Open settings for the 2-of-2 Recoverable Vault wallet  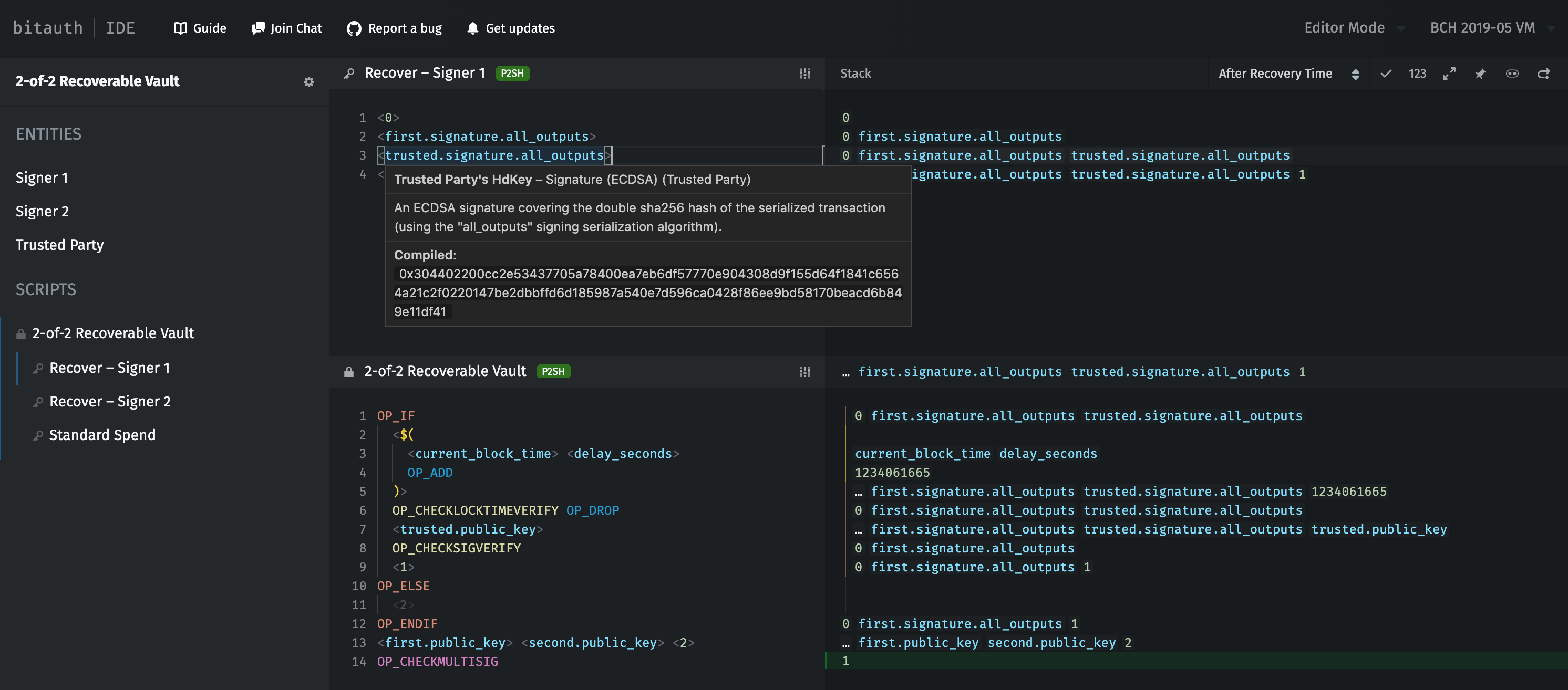click(x=309, y=81)
